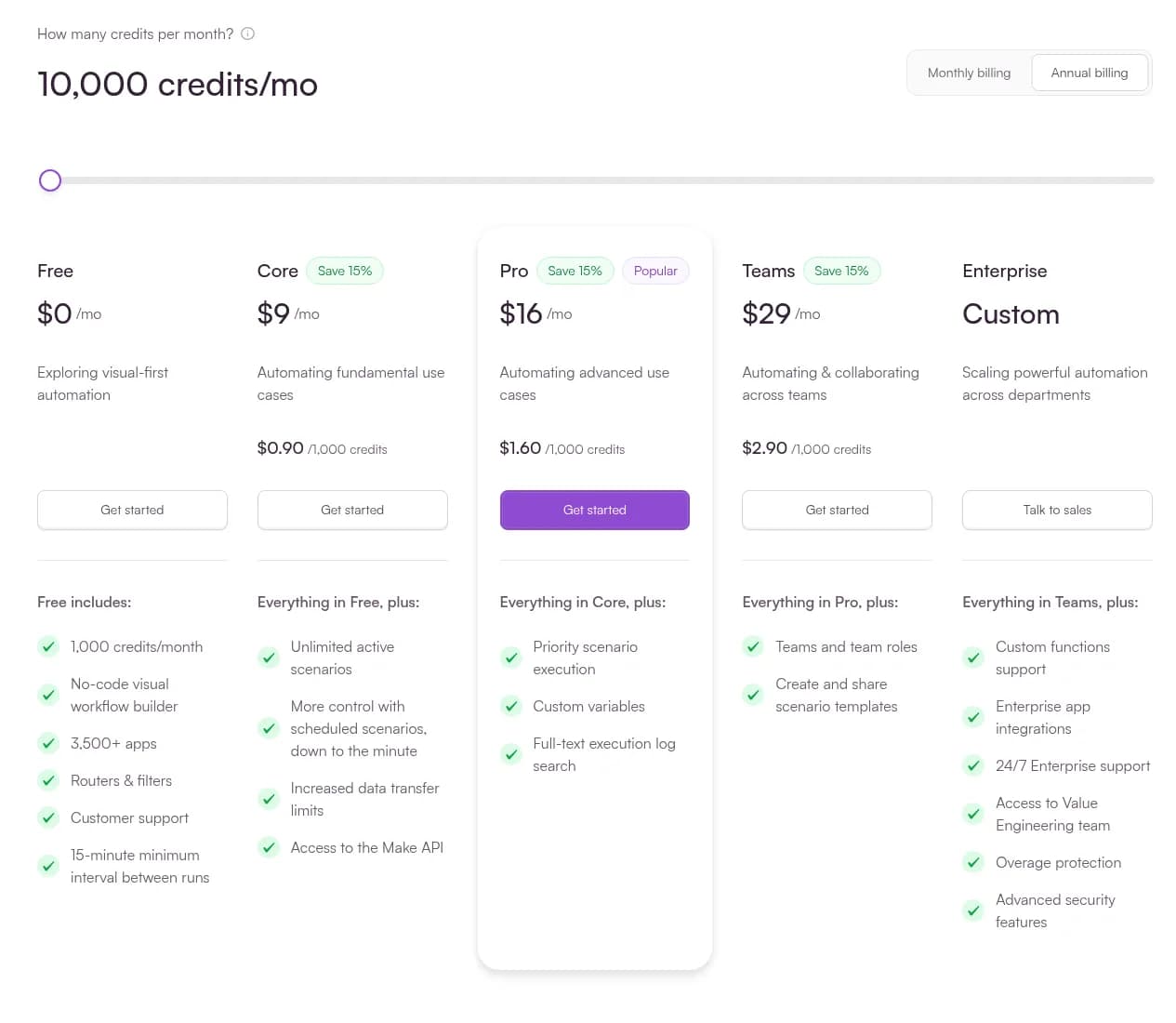Click 'How many credits per month?' label
Screen dimensions: 1176x1023
[x=136, y=33]
